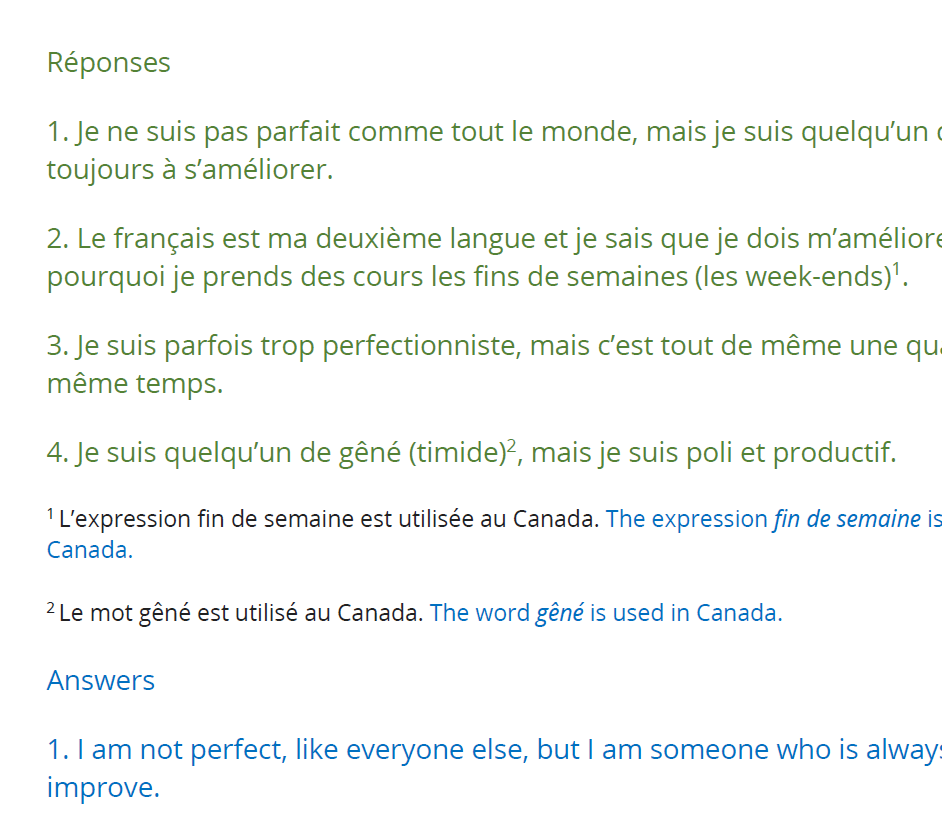Click the Réponses heading
Viewport: 942px width, 815px height.
(x=109, y=63)
